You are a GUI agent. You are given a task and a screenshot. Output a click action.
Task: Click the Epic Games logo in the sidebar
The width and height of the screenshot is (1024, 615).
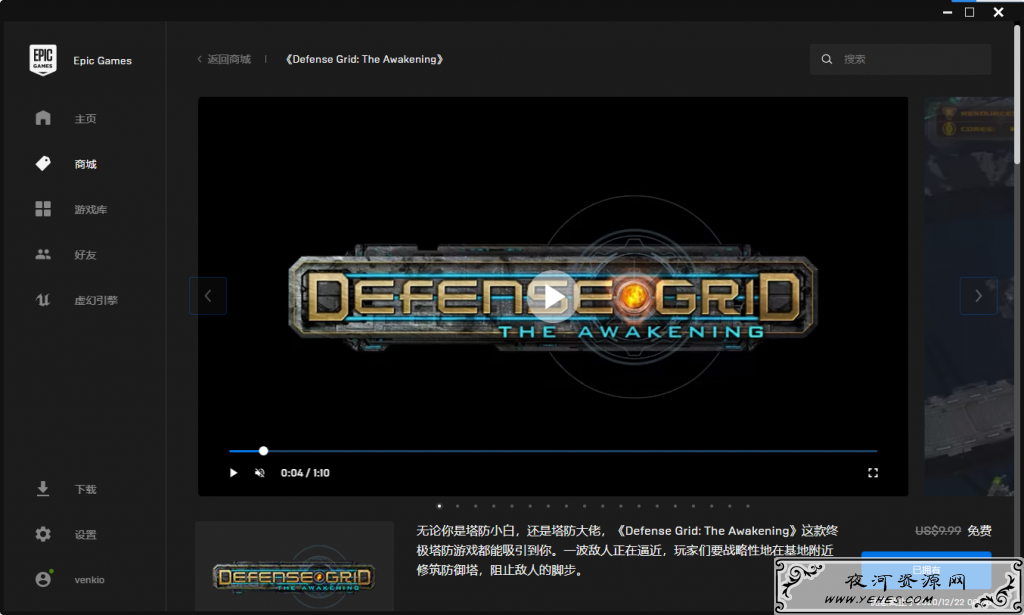pyautogui.click(x=42, y=60)
